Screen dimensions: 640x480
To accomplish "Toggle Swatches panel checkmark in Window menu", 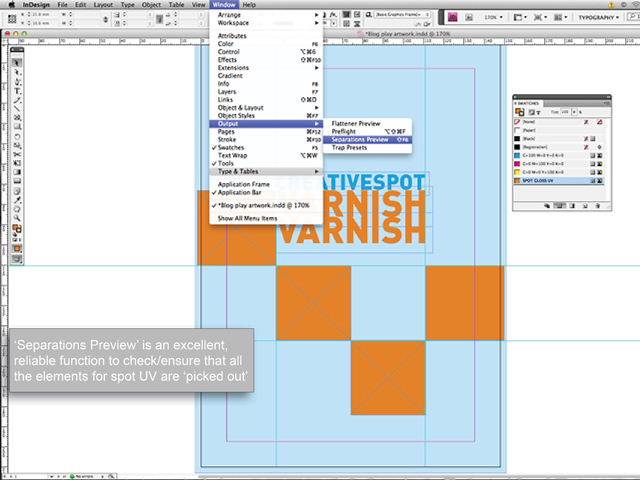I will [x=266, y=147].
